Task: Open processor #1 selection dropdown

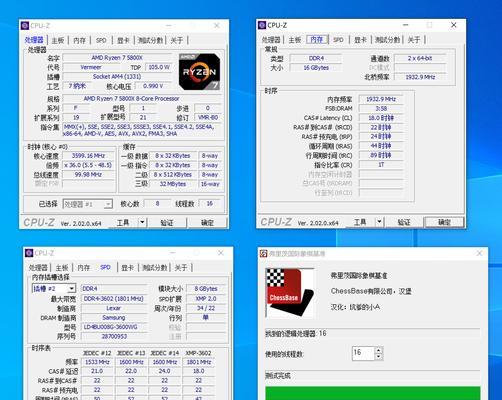Action: [108, 204]
